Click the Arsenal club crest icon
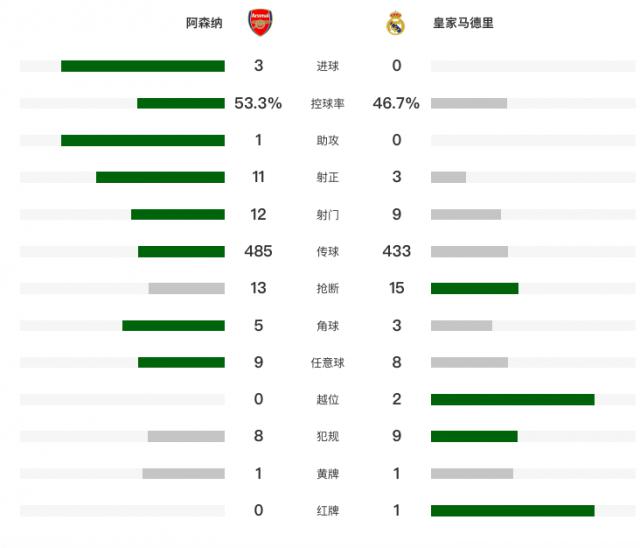 coord(259,23)
